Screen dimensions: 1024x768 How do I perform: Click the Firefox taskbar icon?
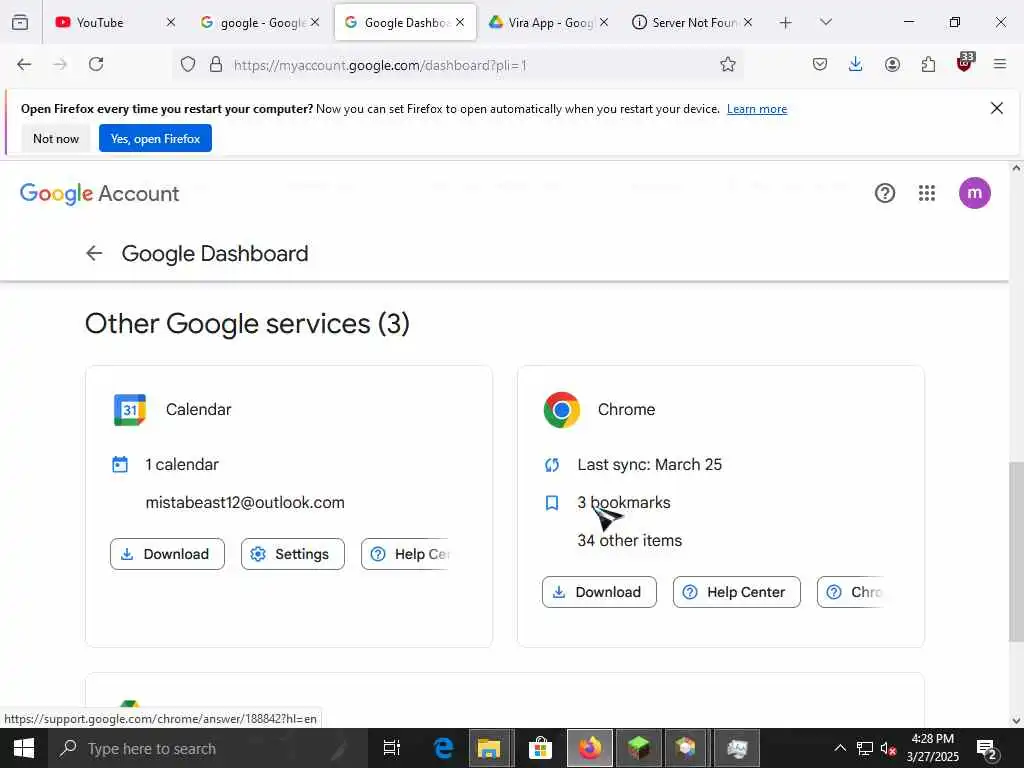(590, 748)
